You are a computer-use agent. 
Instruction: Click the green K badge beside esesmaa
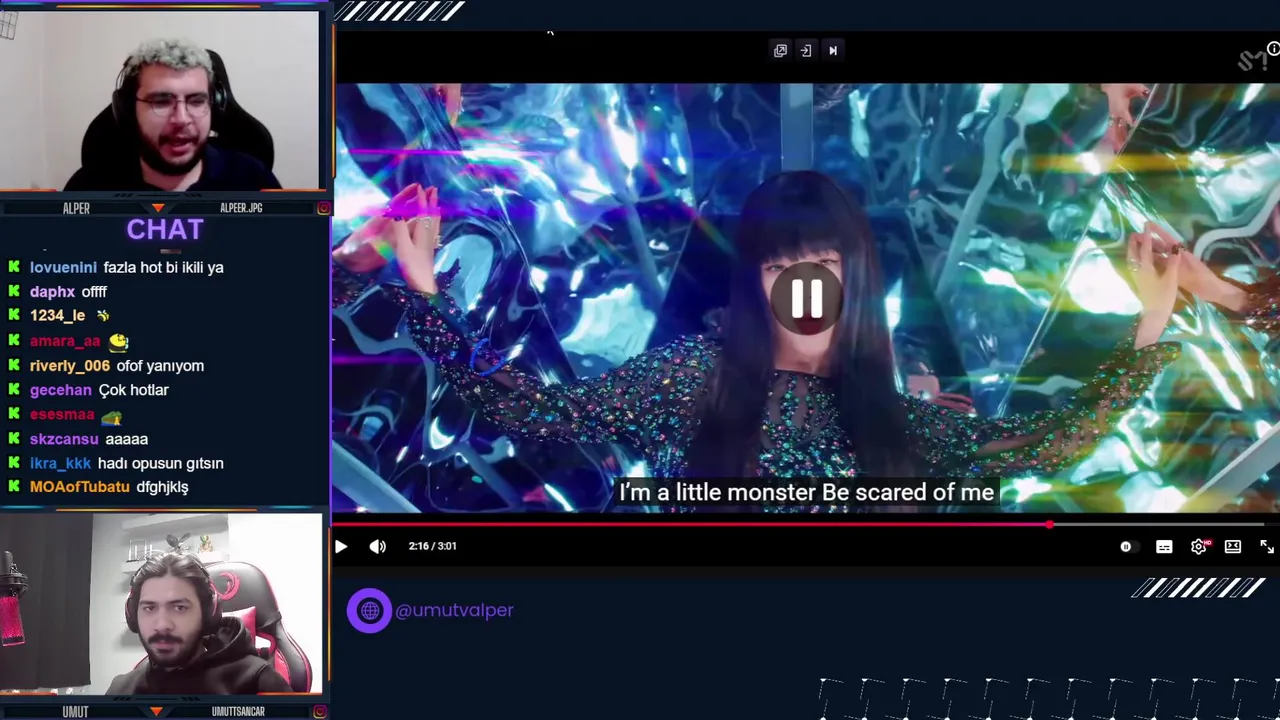pyautogui.click(x=14, y=413)
